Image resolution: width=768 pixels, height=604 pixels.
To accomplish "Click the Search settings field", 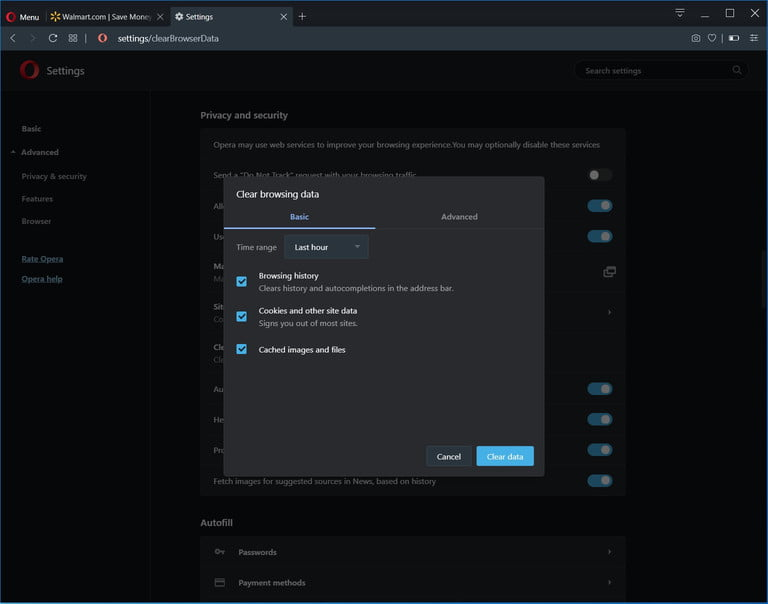I will click(661, 71).
